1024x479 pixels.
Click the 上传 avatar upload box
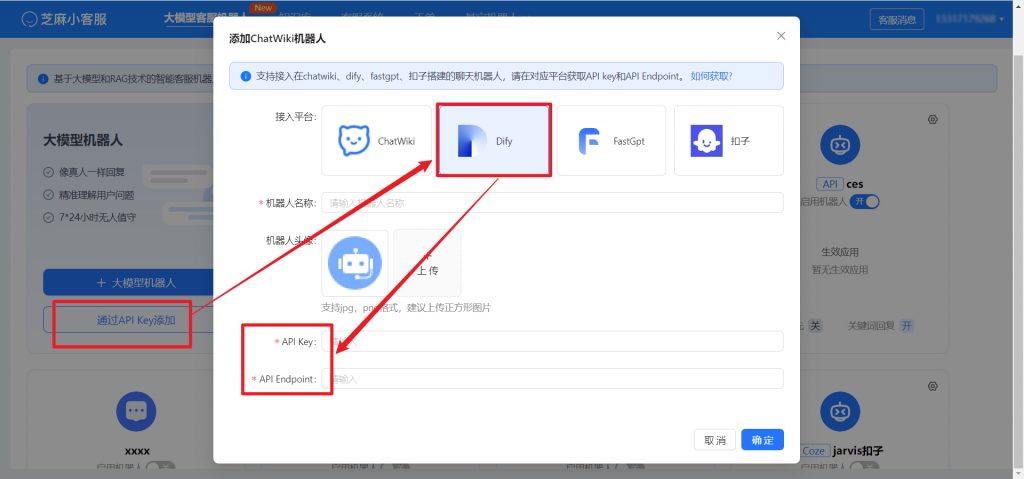(427, 263)
